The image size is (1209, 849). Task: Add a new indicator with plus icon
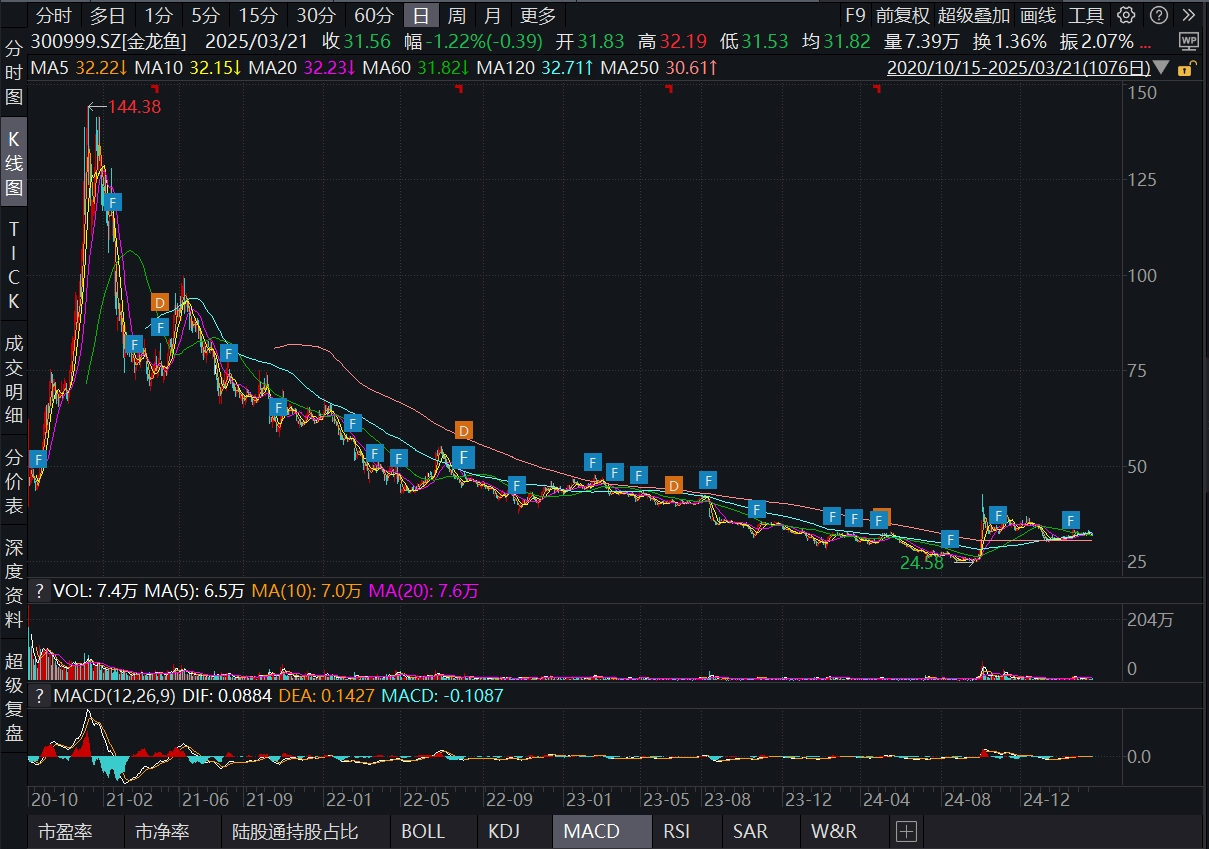[906, 831]
